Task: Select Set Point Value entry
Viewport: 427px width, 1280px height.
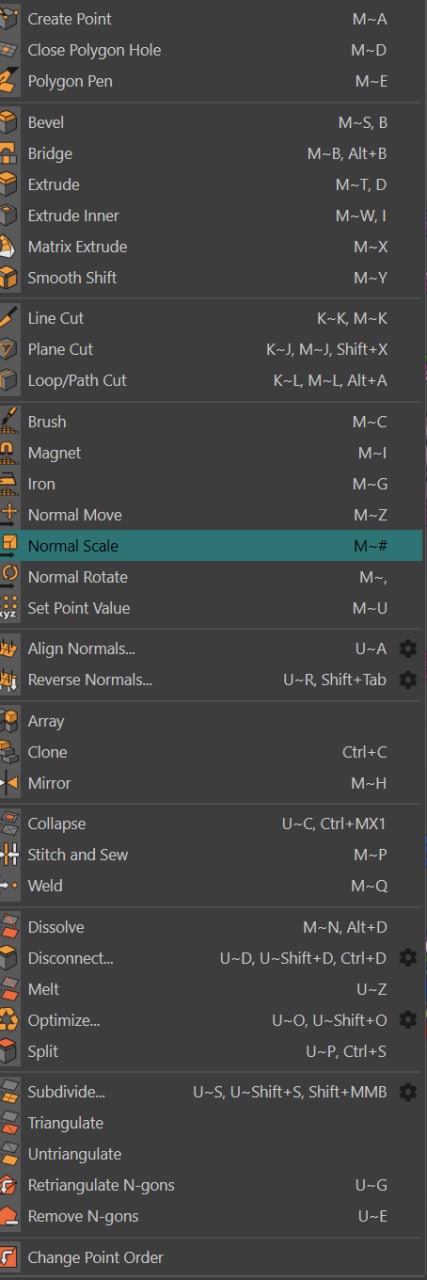Action: (x=211, y=608)
